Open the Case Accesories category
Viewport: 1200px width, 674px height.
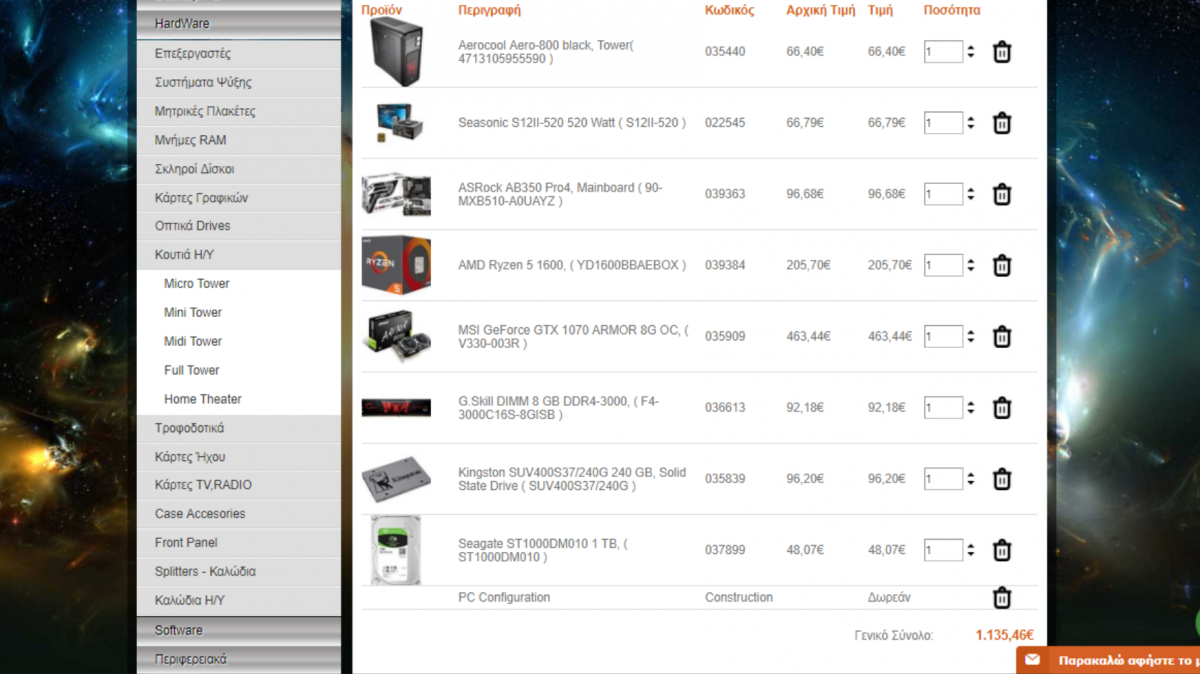239,514
